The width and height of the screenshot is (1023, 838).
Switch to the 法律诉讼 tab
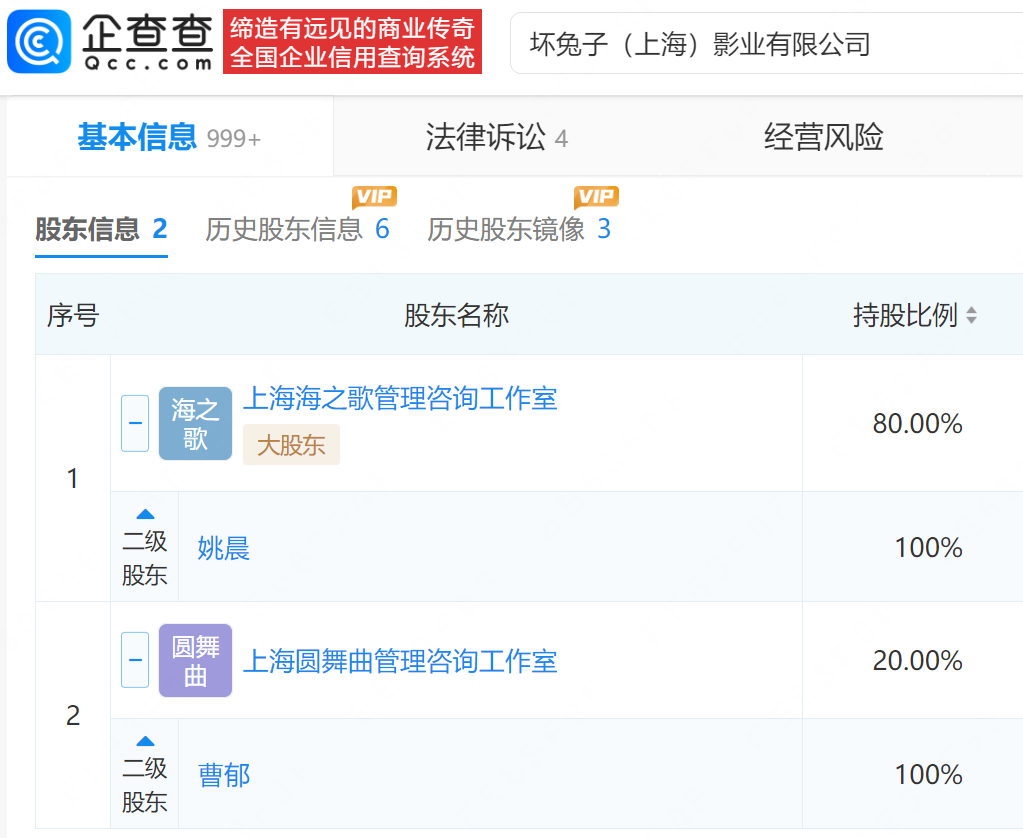point(496,138)
